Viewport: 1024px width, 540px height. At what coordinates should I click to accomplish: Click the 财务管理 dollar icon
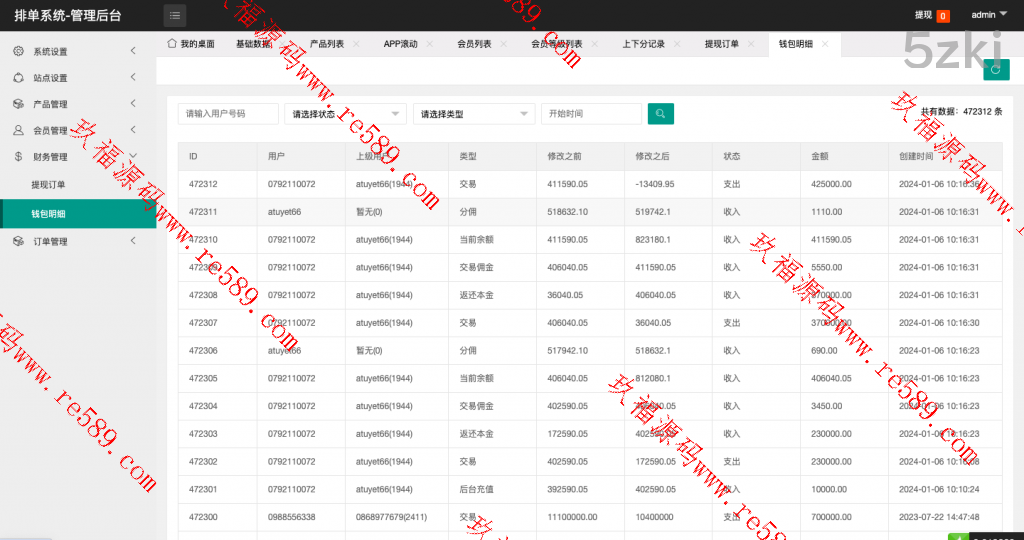[18, 156]
